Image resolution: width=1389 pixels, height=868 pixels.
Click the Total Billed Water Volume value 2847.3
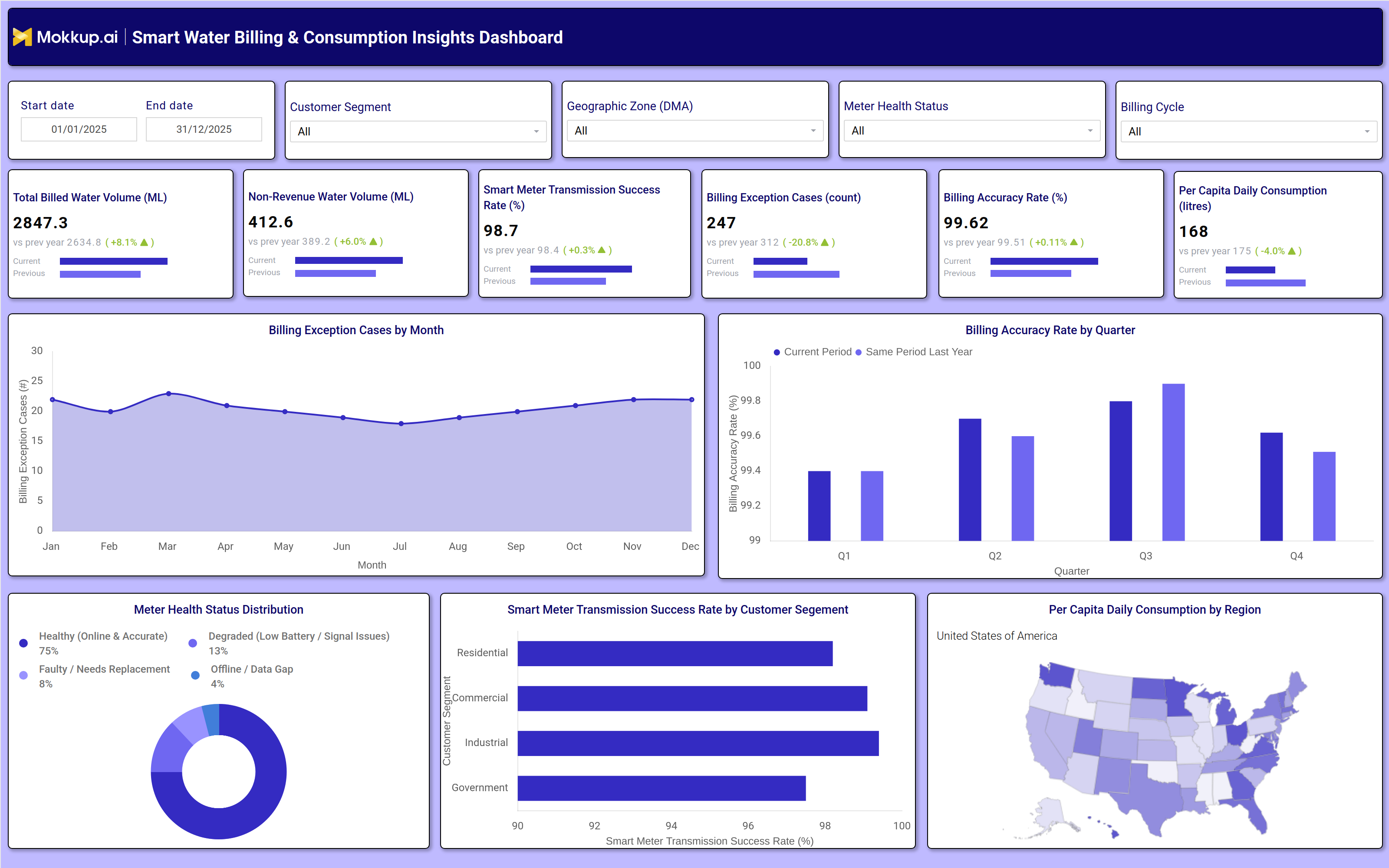coord(40,223)
